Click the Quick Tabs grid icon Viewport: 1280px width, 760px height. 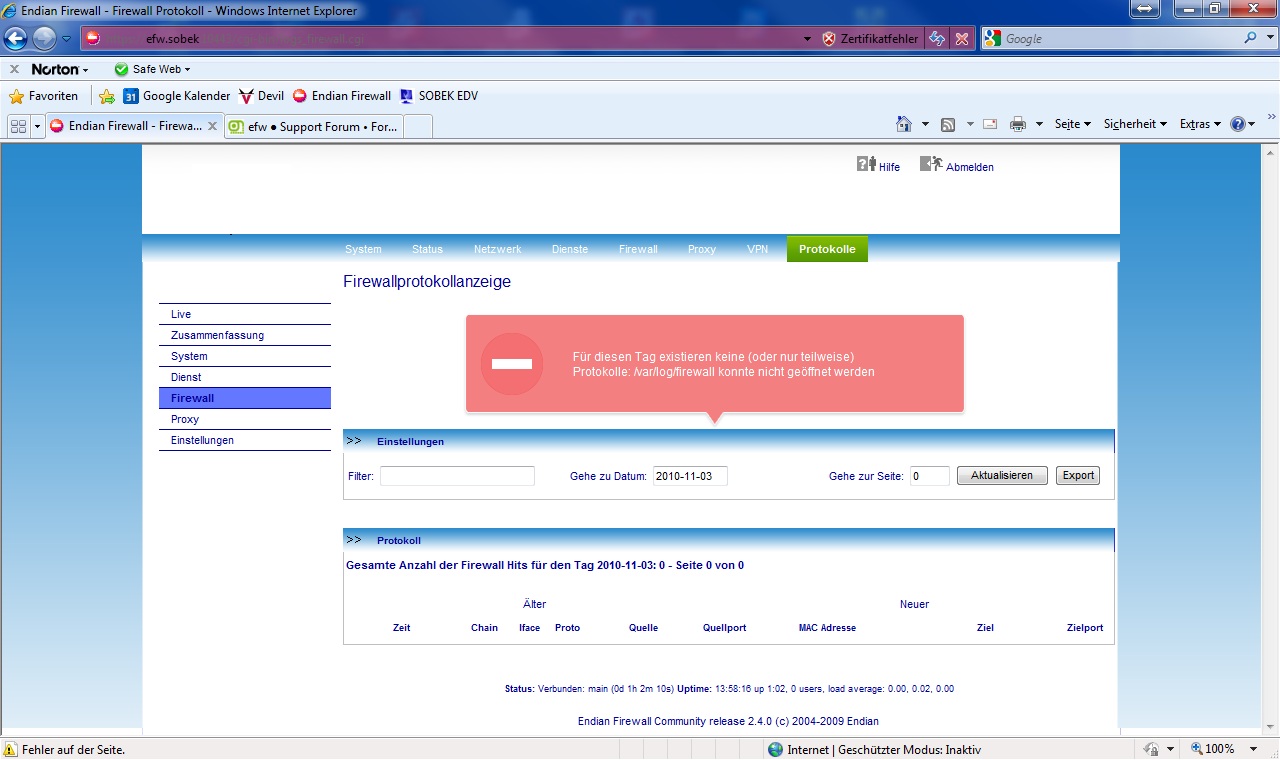pyautogui.click(x=18, y=127)
